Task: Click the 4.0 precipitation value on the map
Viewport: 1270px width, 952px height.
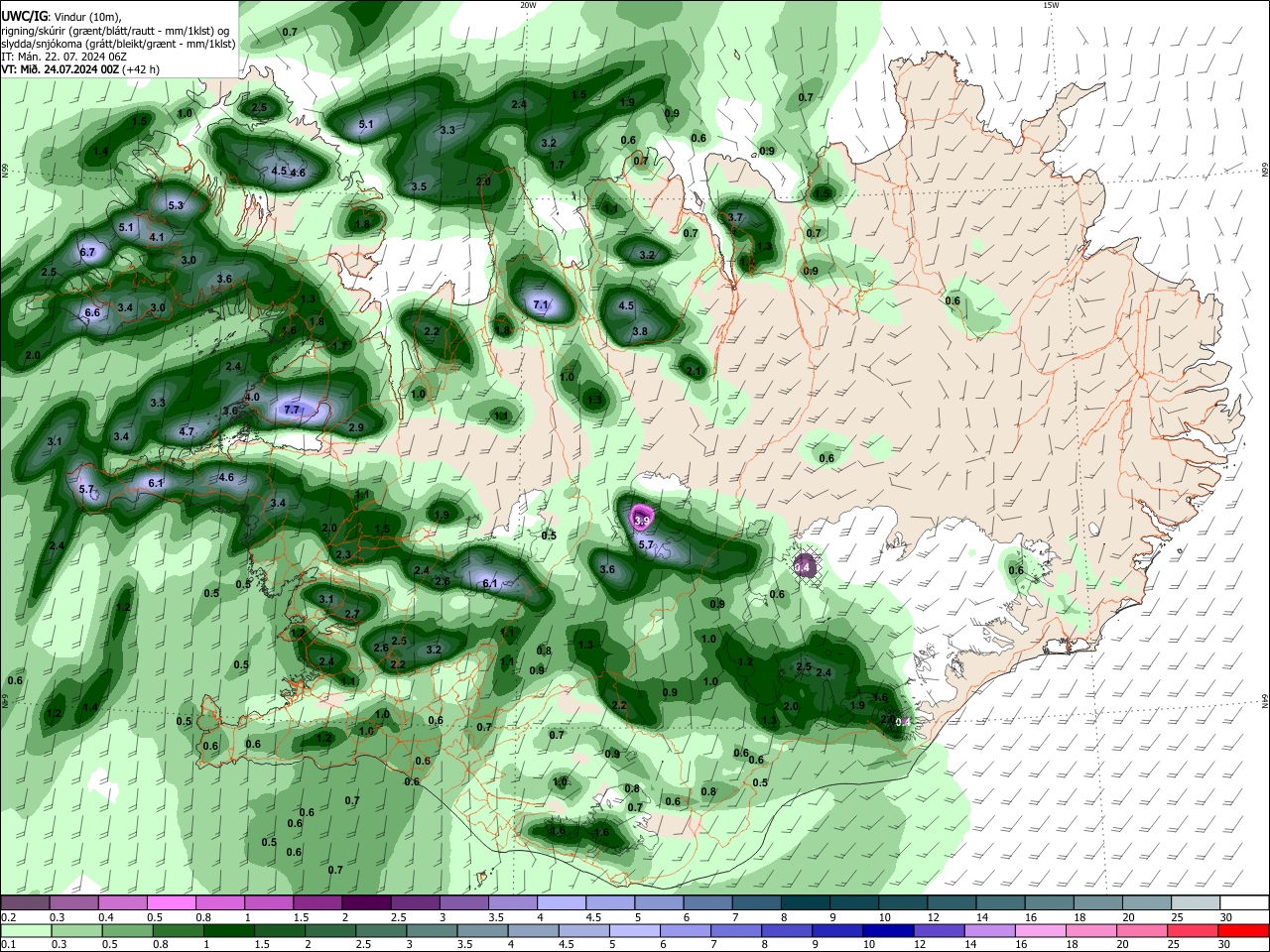Action: click(x=252, y=398)
